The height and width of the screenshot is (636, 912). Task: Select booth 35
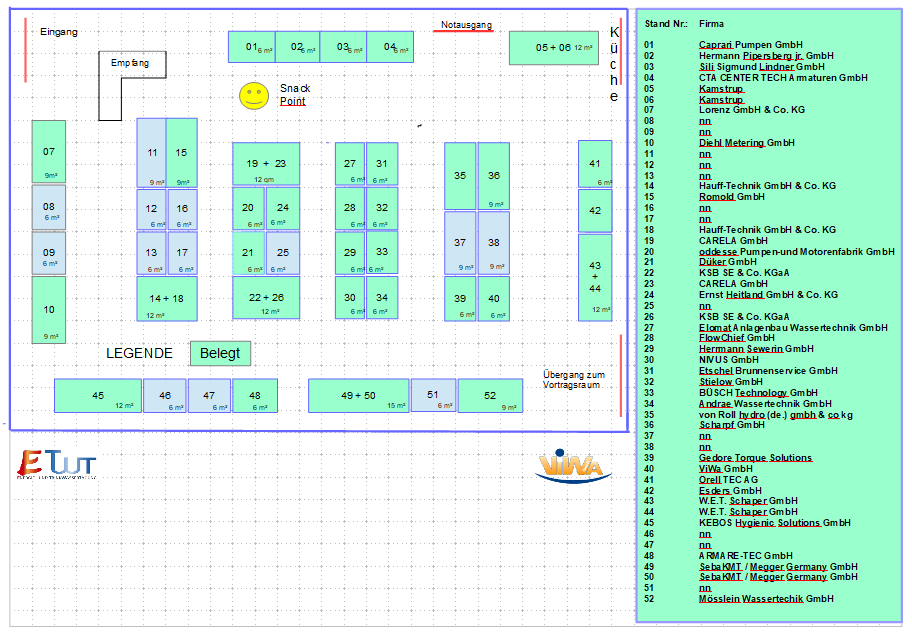pos(460,176)
